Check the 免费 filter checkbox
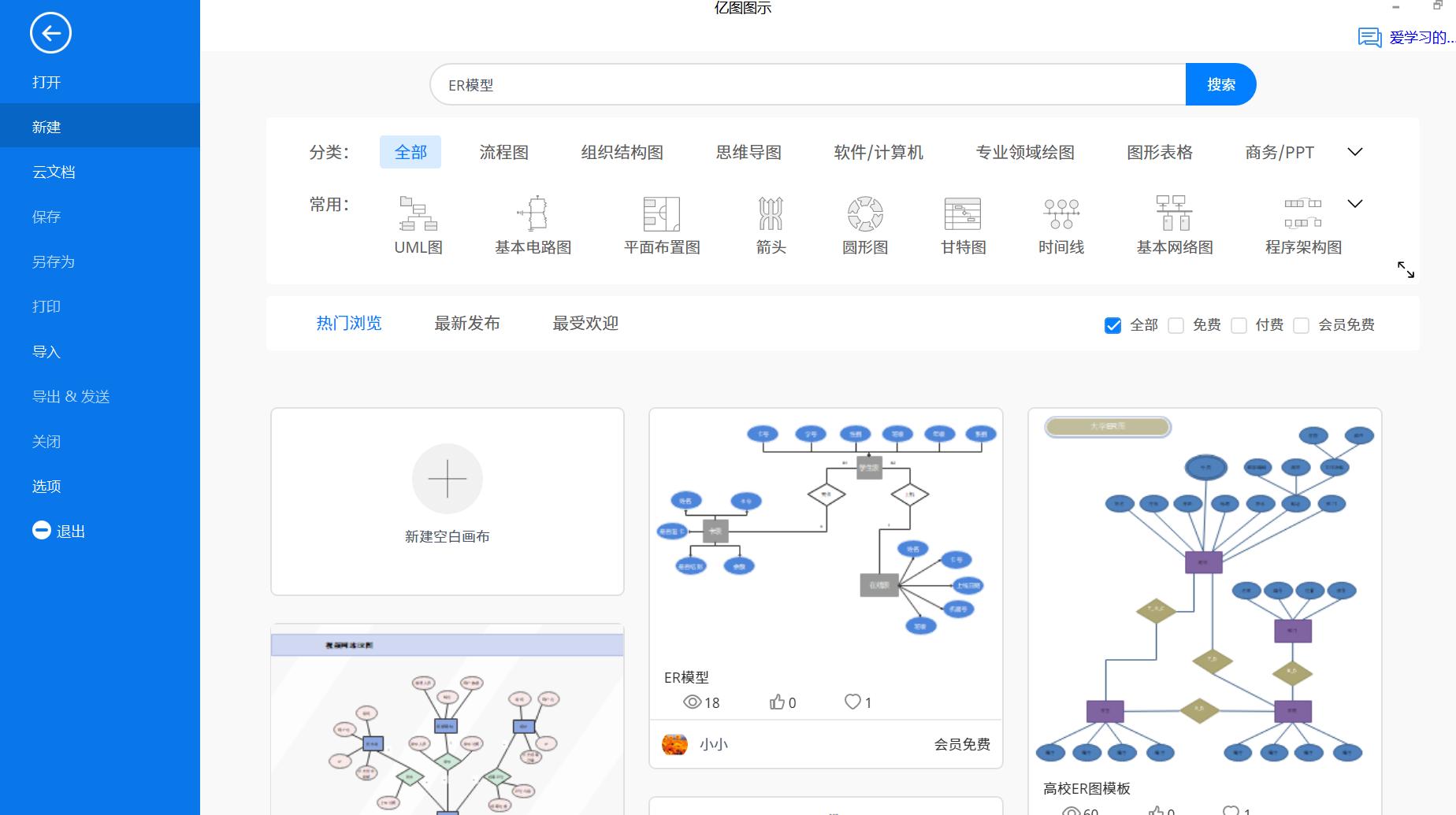 [x=1177, y=324]
